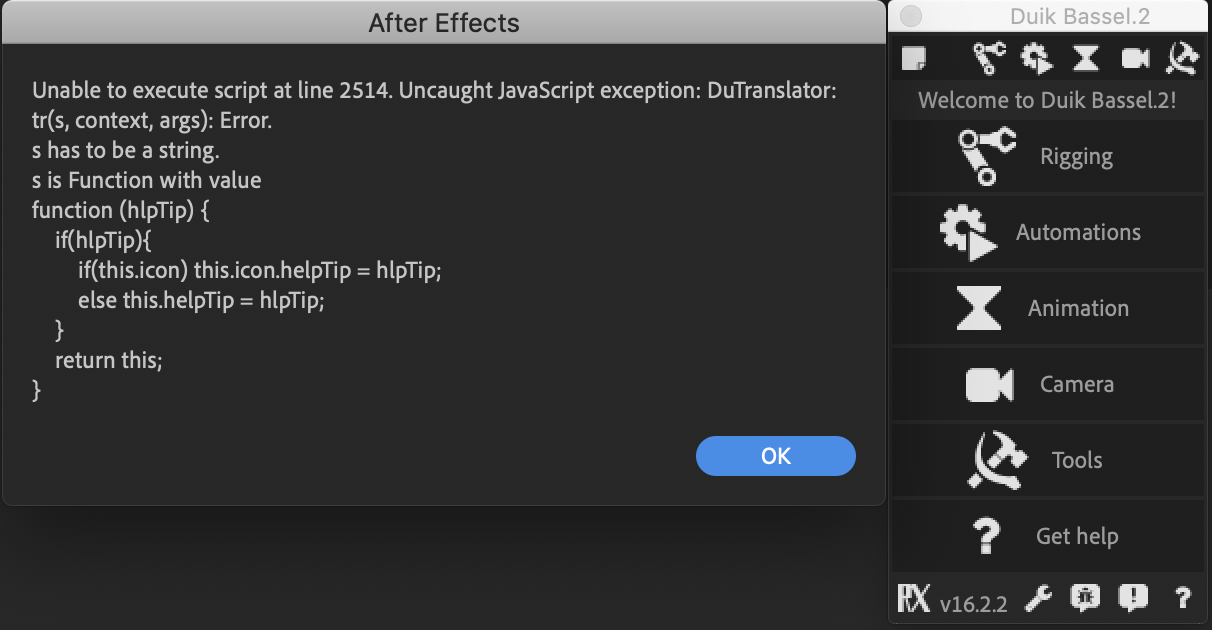Select the Tools hammer icon in the toolbar

pos(1182,58)
